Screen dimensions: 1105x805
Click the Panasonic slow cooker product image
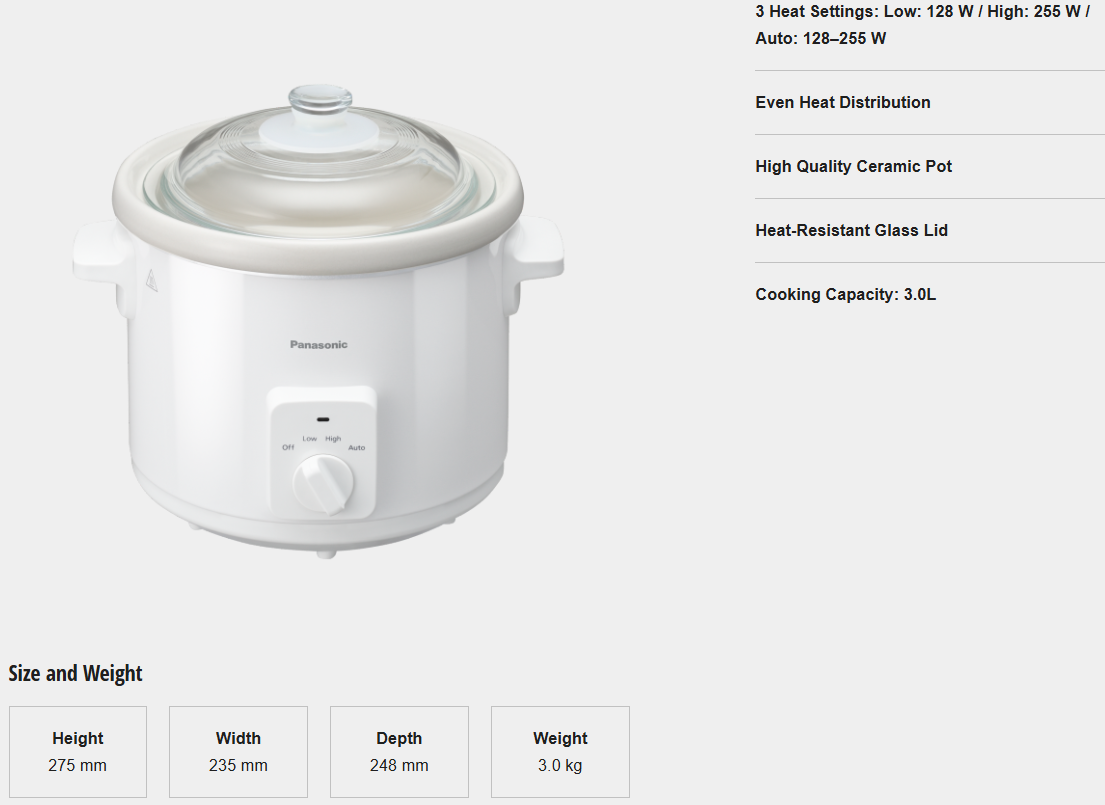[x=318, y=321]
